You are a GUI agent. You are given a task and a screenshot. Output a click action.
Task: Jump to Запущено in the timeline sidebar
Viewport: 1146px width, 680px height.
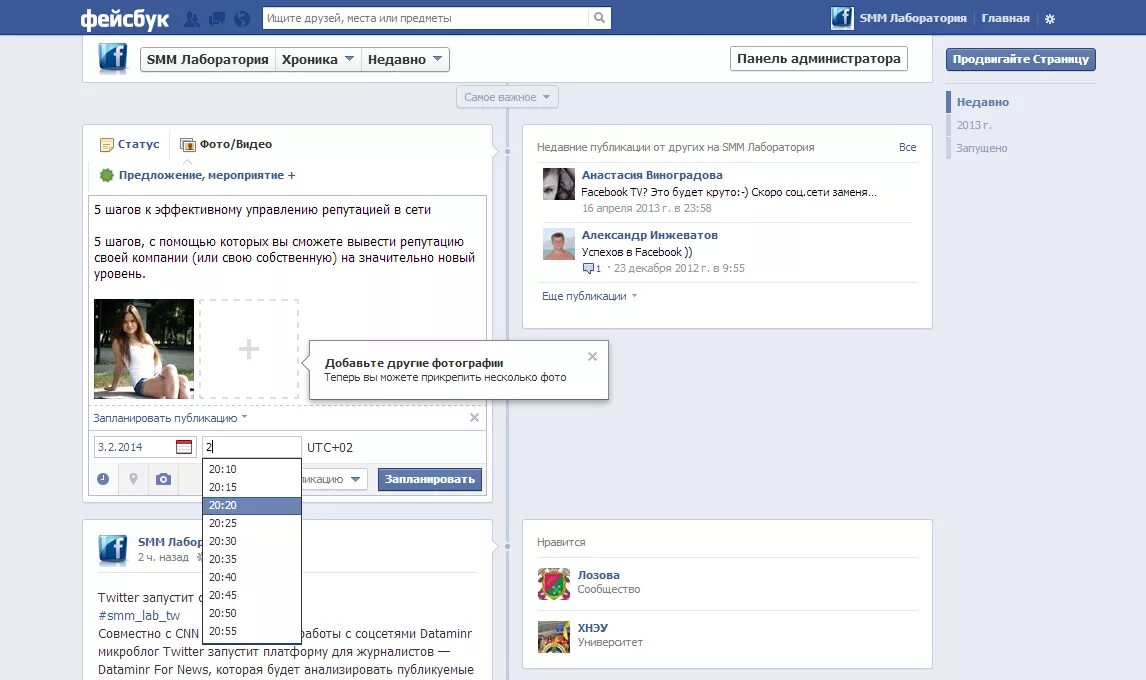pos(982,148)
